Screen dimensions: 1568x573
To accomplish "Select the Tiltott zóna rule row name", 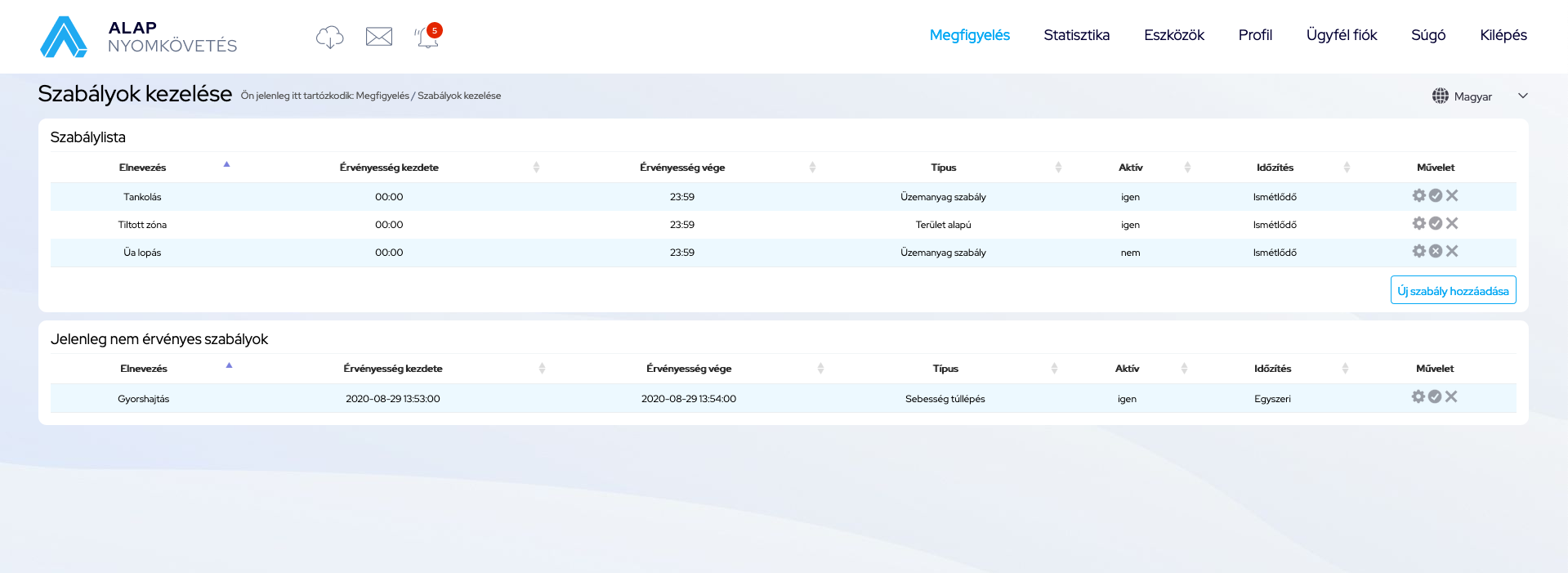I will tap(142, 225).
